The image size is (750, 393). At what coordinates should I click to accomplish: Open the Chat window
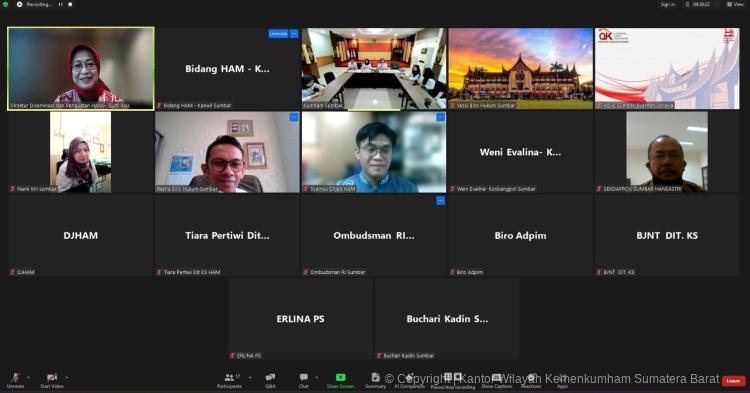pyautogui.click(x=304, y=380)
